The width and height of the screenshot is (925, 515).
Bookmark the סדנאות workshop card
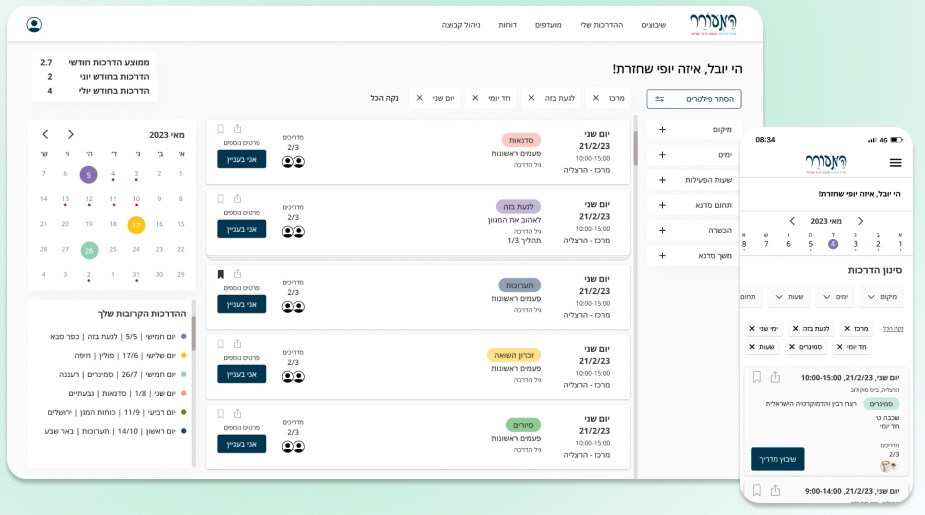221,129
